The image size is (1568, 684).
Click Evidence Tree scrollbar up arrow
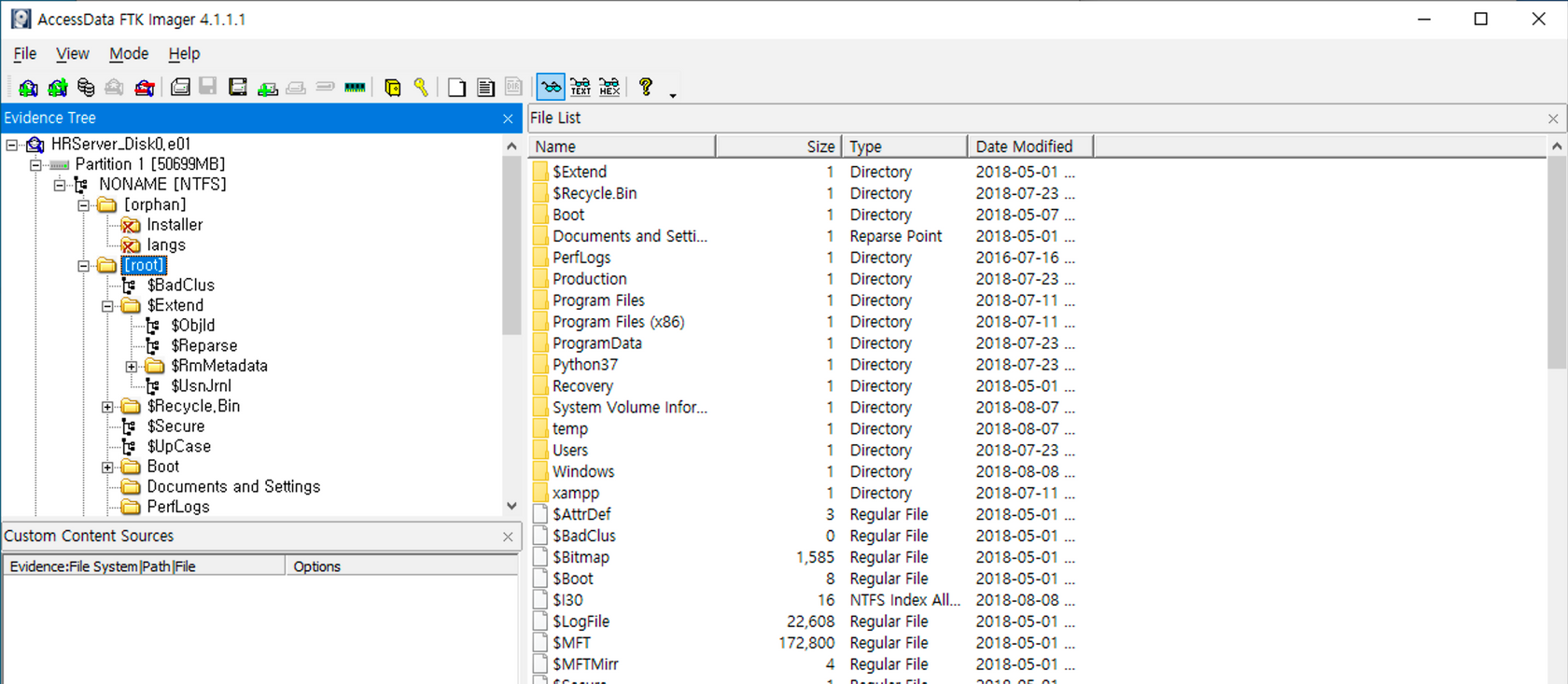point(511,147)
